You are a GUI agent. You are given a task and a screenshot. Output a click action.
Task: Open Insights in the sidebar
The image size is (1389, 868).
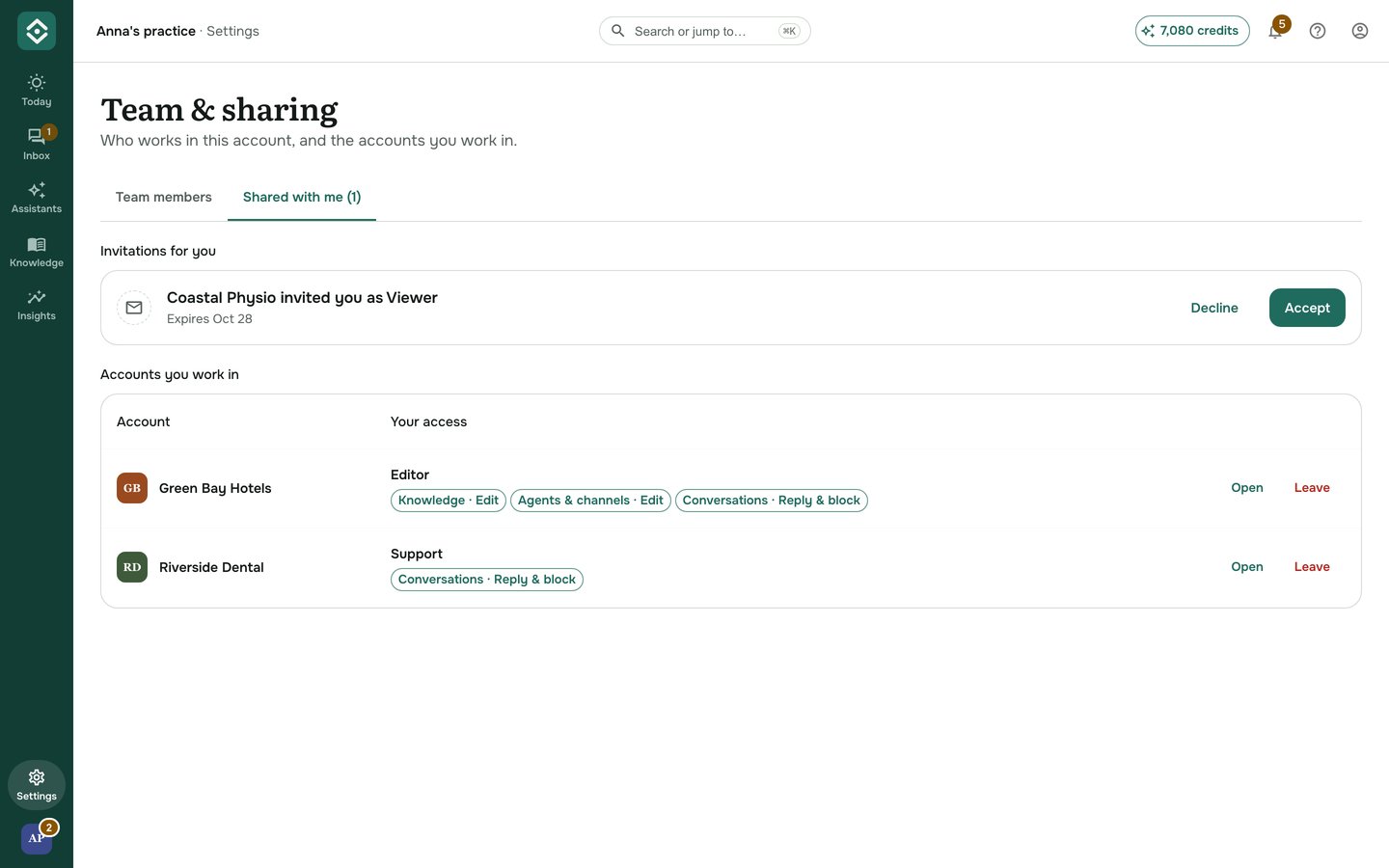[37, 305]
